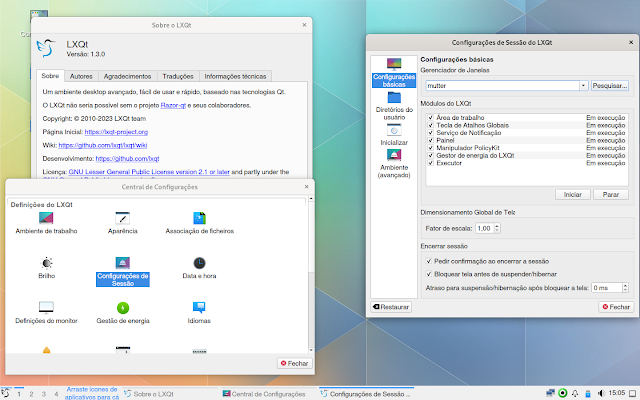Select Inicializar sidebar icon
640x400 pixels.
[x=394, y=130]
